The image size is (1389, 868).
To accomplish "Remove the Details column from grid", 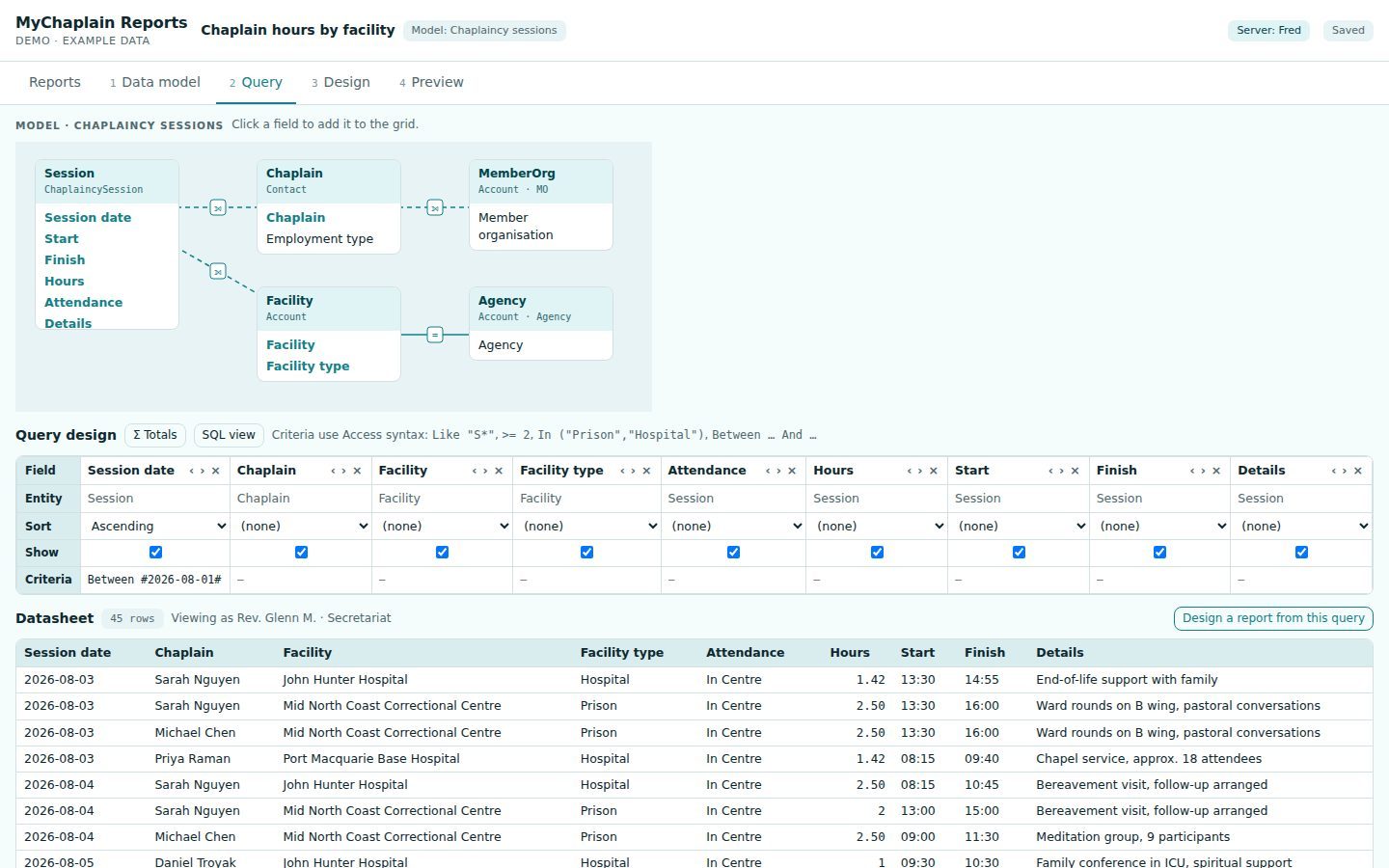I will point(1358,471).
